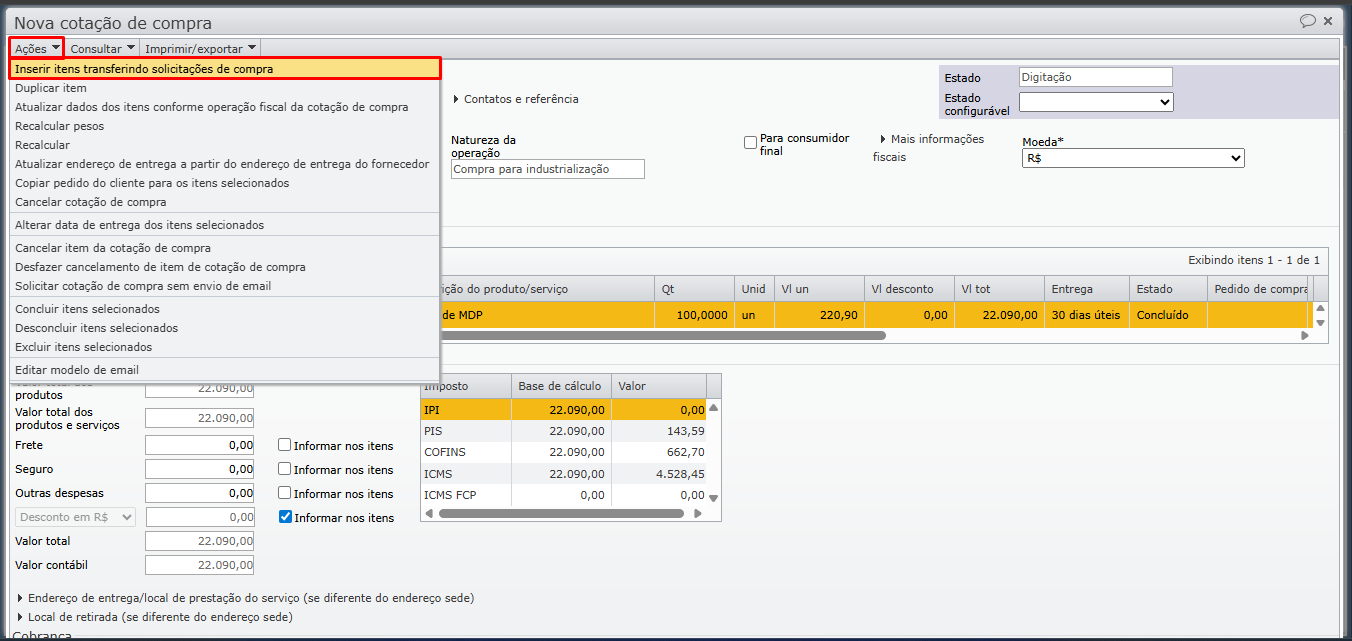Click the tax table scroll-up arrow
This screenshot has width=1352, height=641.
click(x=713, y=408)
